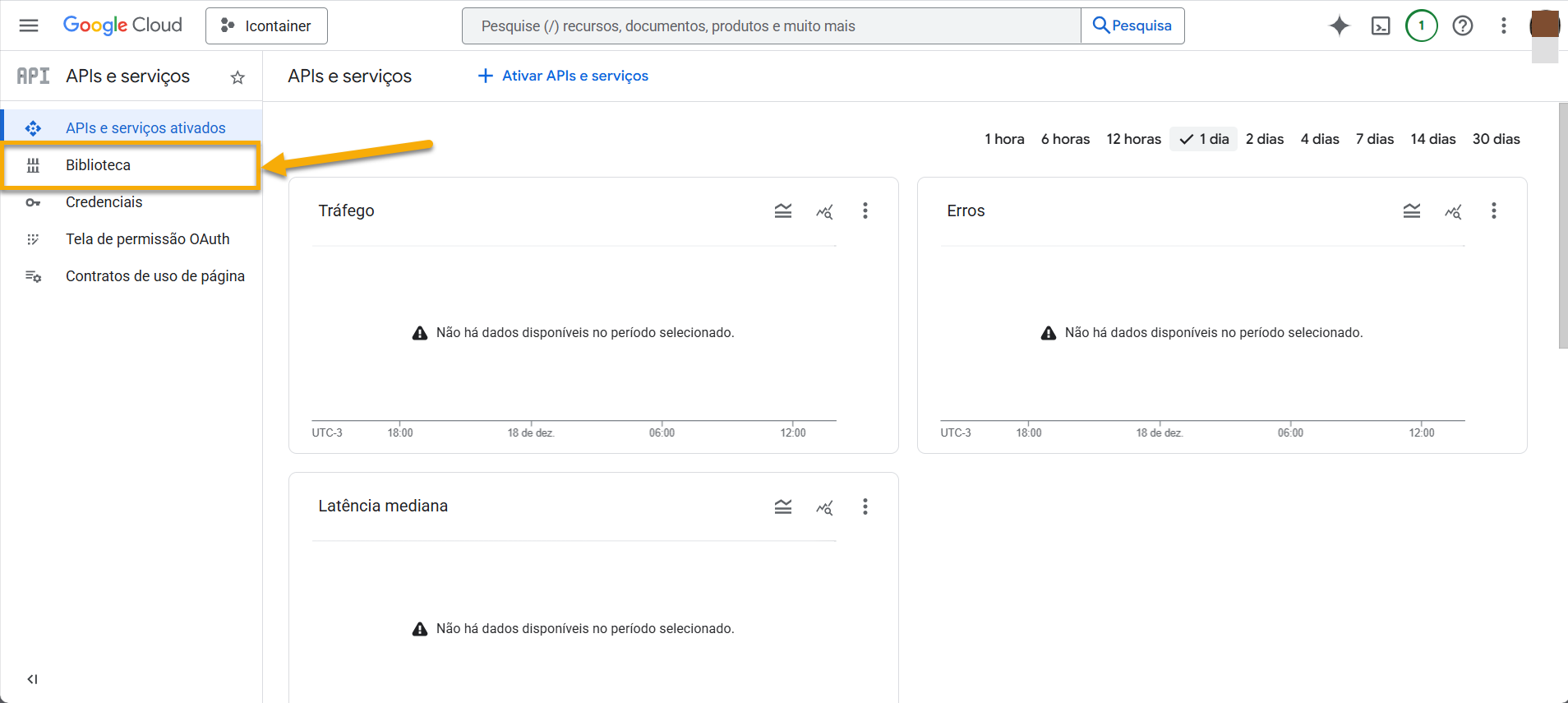Image resolution: width=1568 pixels, height=703 pixels.
Task: Open Credenciais in the sidebar
Action: point(131,202)
